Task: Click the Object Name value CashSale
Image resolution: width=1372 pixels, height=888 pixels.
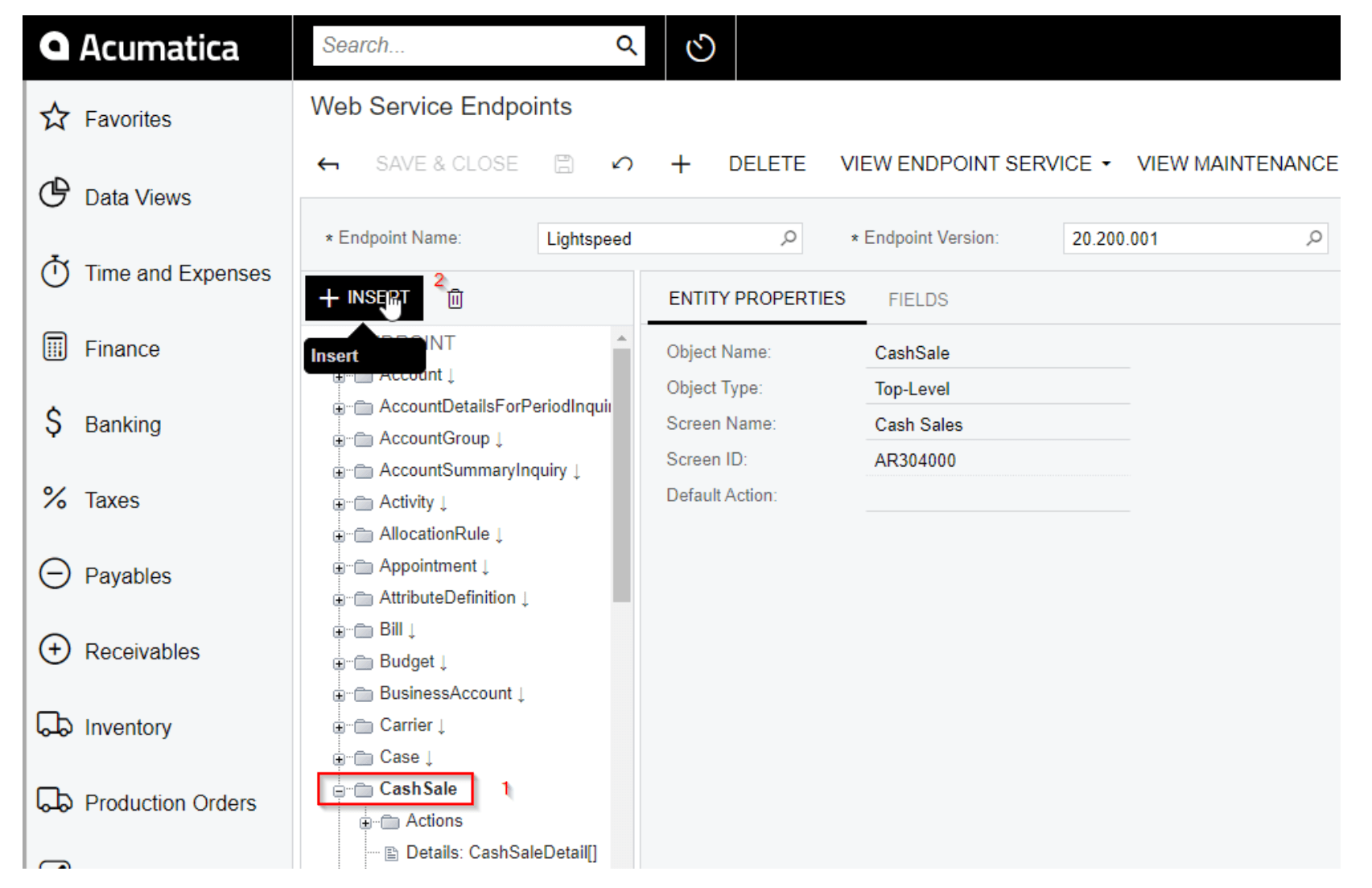Action: 912,353
